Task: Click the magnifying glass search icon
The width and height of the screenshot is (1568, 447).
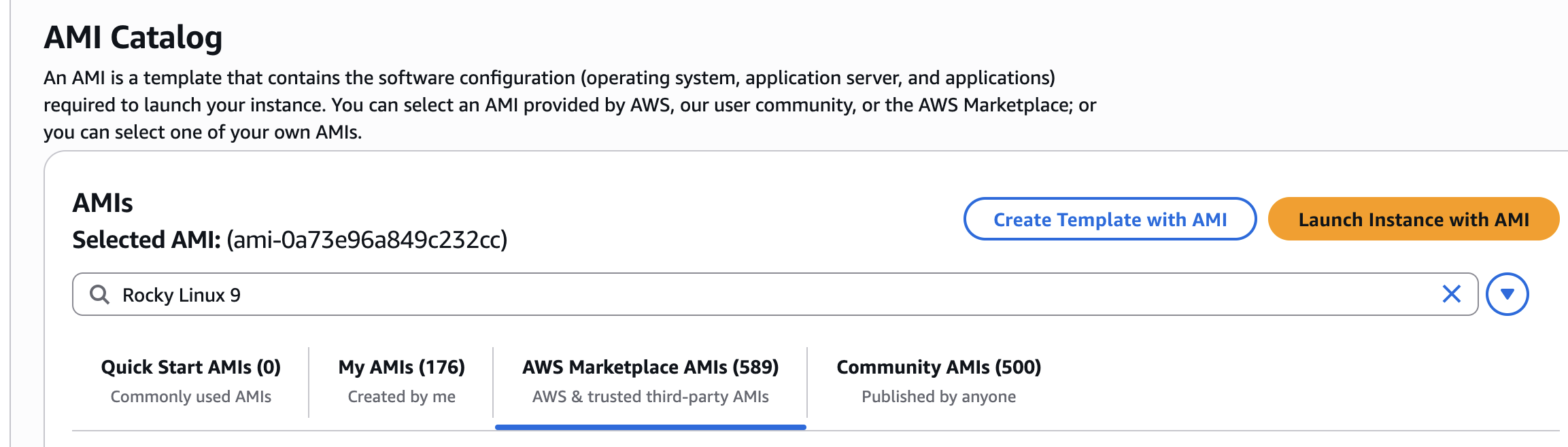Action: [99, 295]
